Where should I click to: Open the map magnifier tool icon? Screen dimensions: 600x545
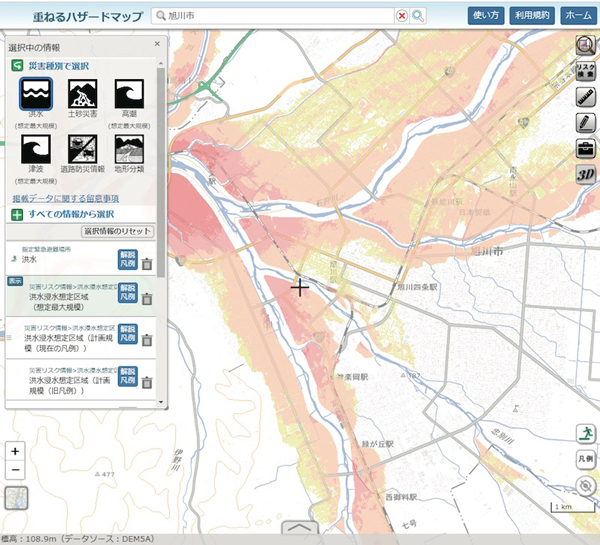[x=586, y=46]
